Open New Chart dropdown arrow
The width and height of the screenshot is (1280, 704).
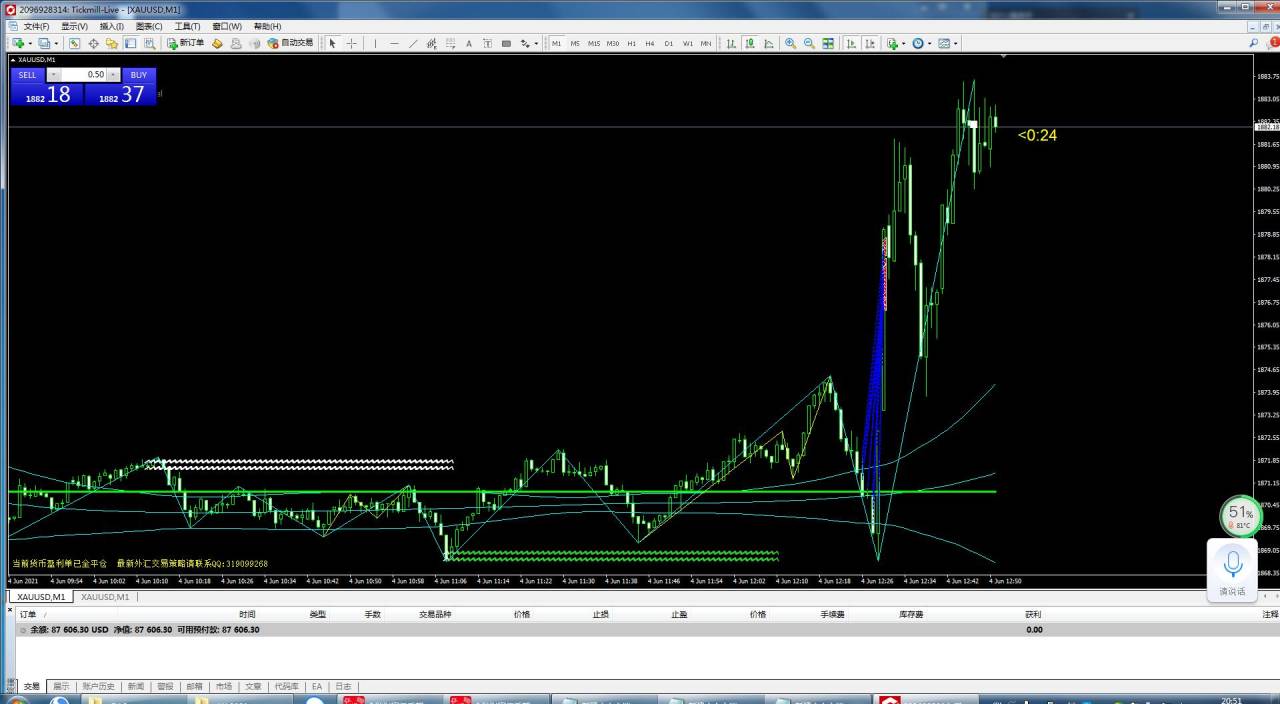tap(30, 43)
